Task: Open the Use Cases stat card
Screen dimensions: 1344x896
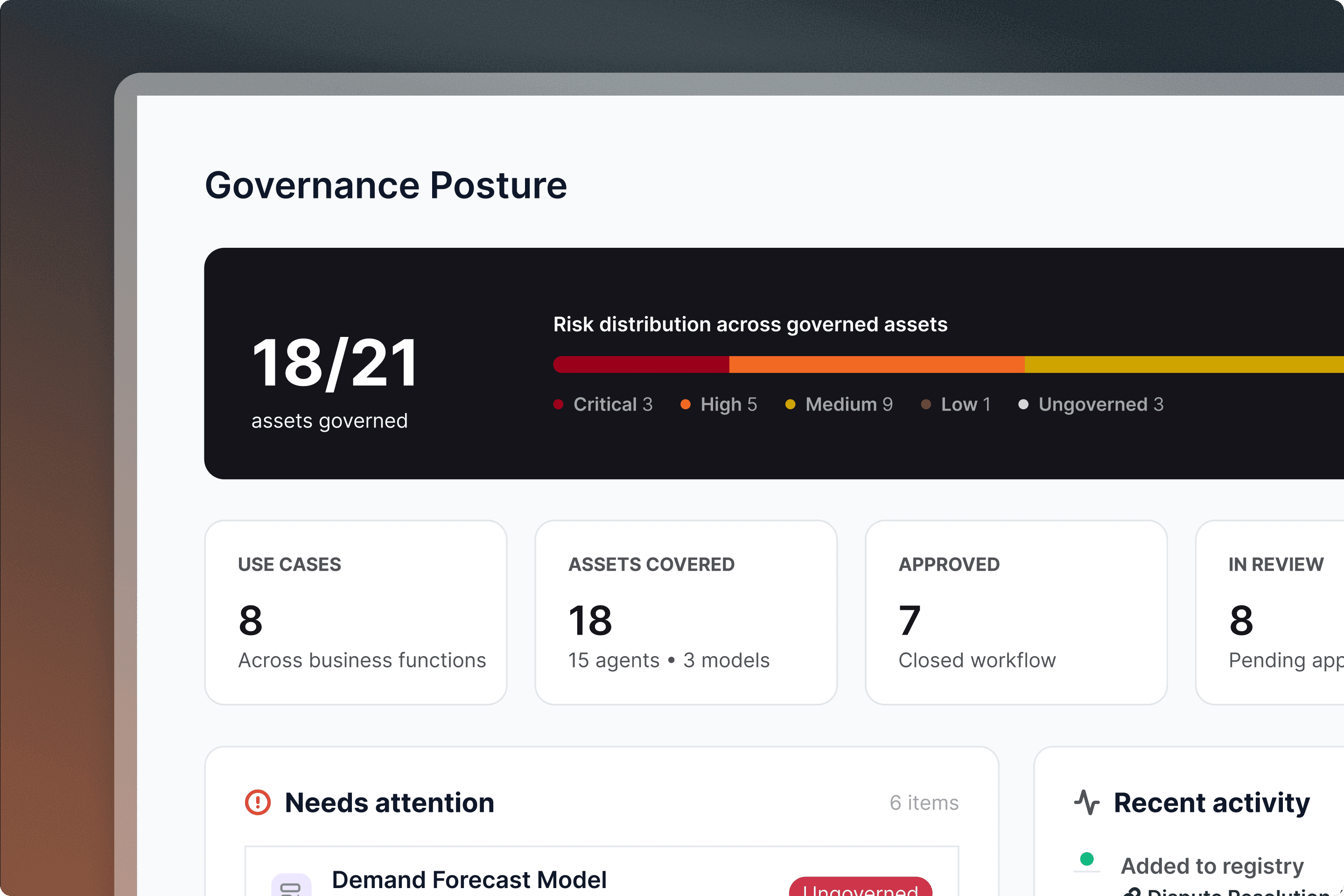Action: coord(356,613)
